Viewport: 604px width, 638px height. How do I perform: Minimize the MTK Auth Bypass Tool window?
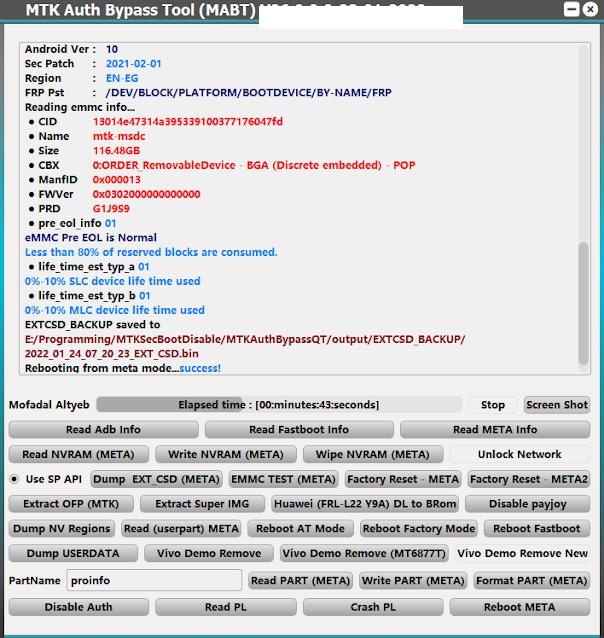point(571,9)
